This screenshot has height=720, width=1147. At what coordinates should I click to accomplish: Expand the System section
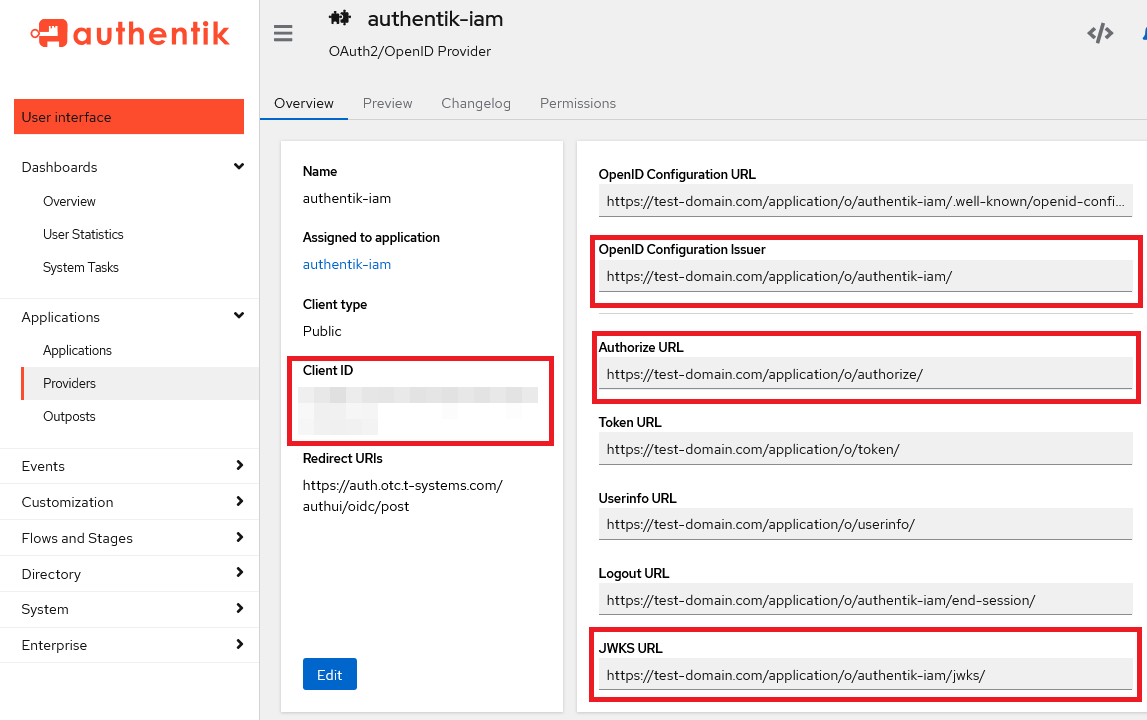pyautogui.click(x=238, y=609)
